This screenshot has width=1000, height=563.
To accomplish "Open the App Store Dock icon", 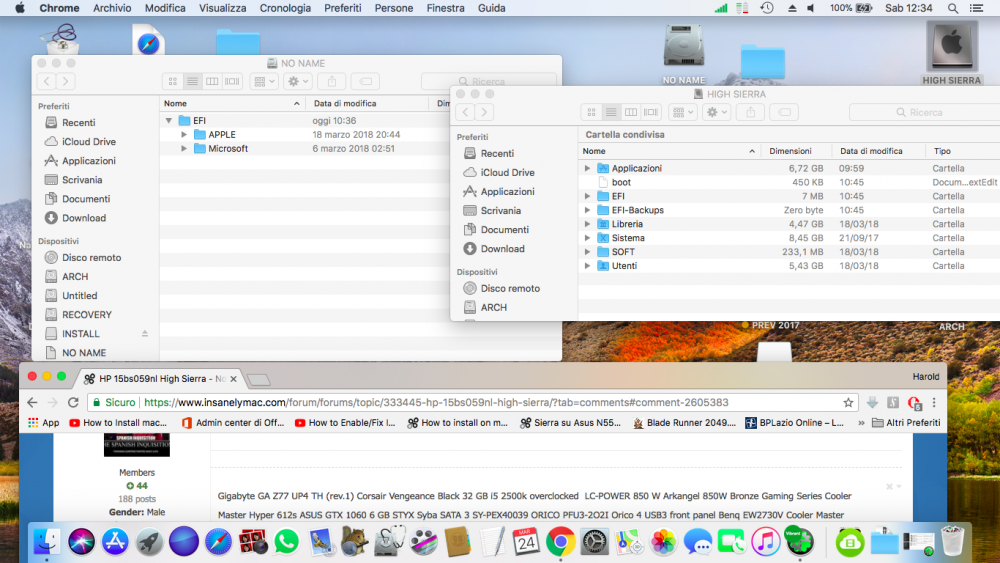I will (x=115, y=542).
